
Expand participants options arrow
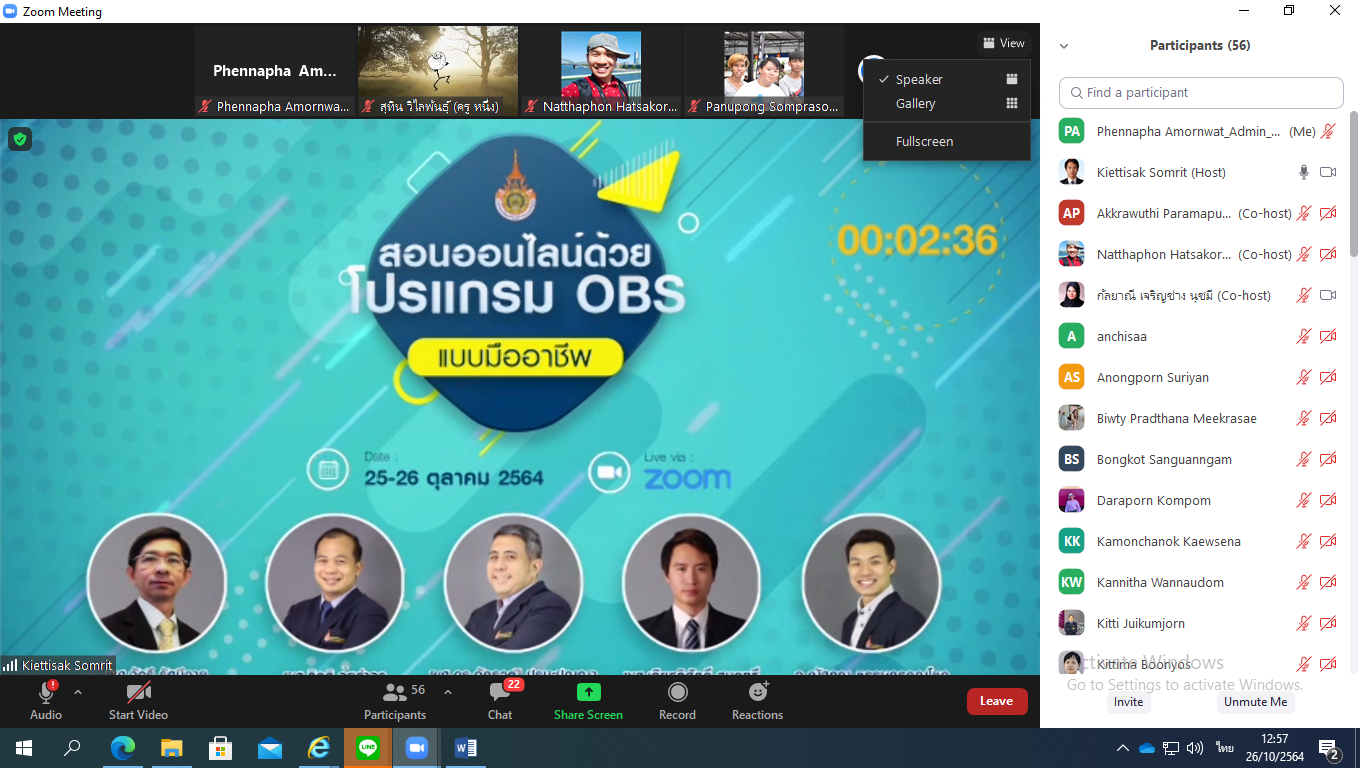[x=448, y=692]
